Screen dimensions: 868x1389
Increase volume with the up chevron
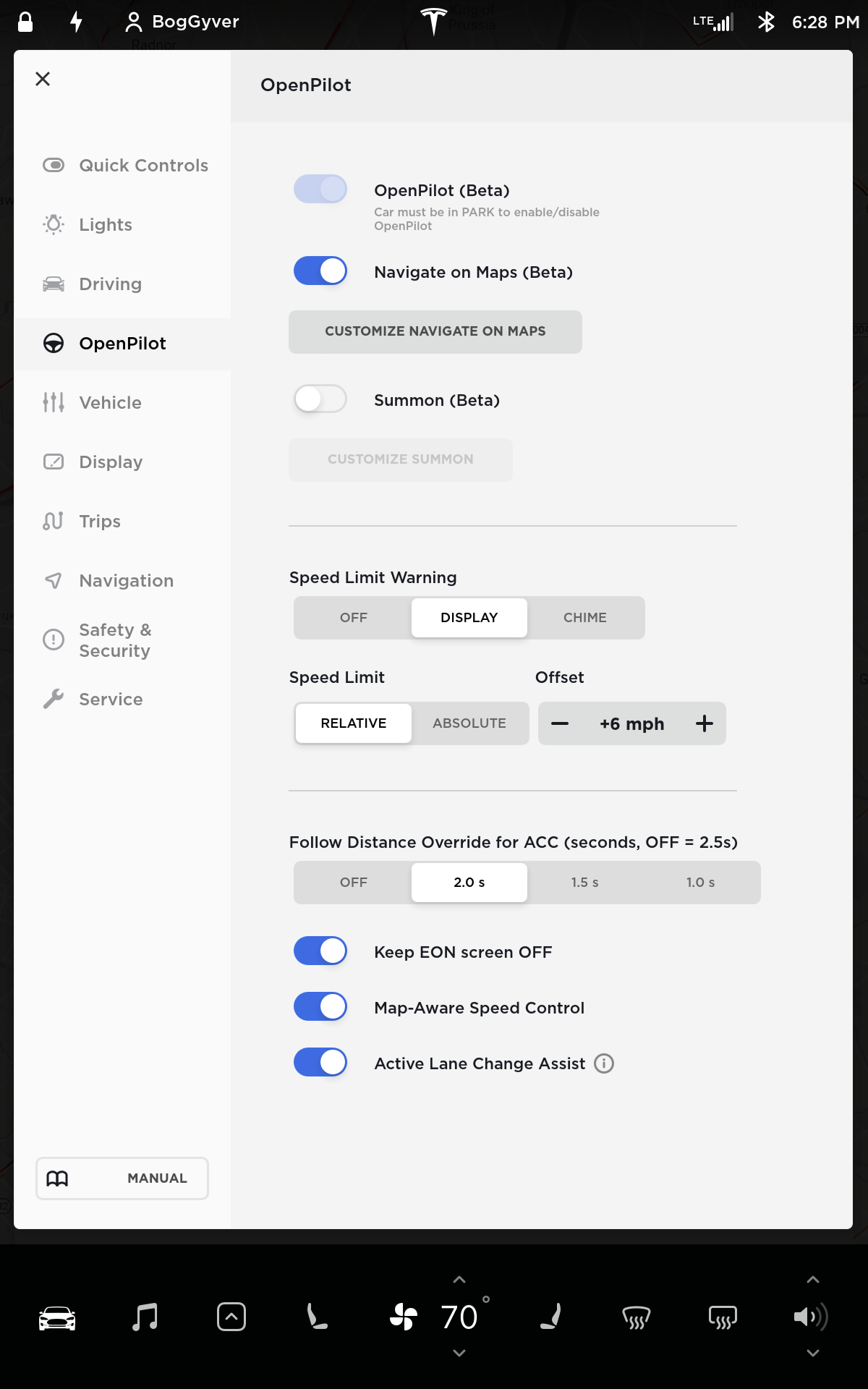pos(813,1280)
